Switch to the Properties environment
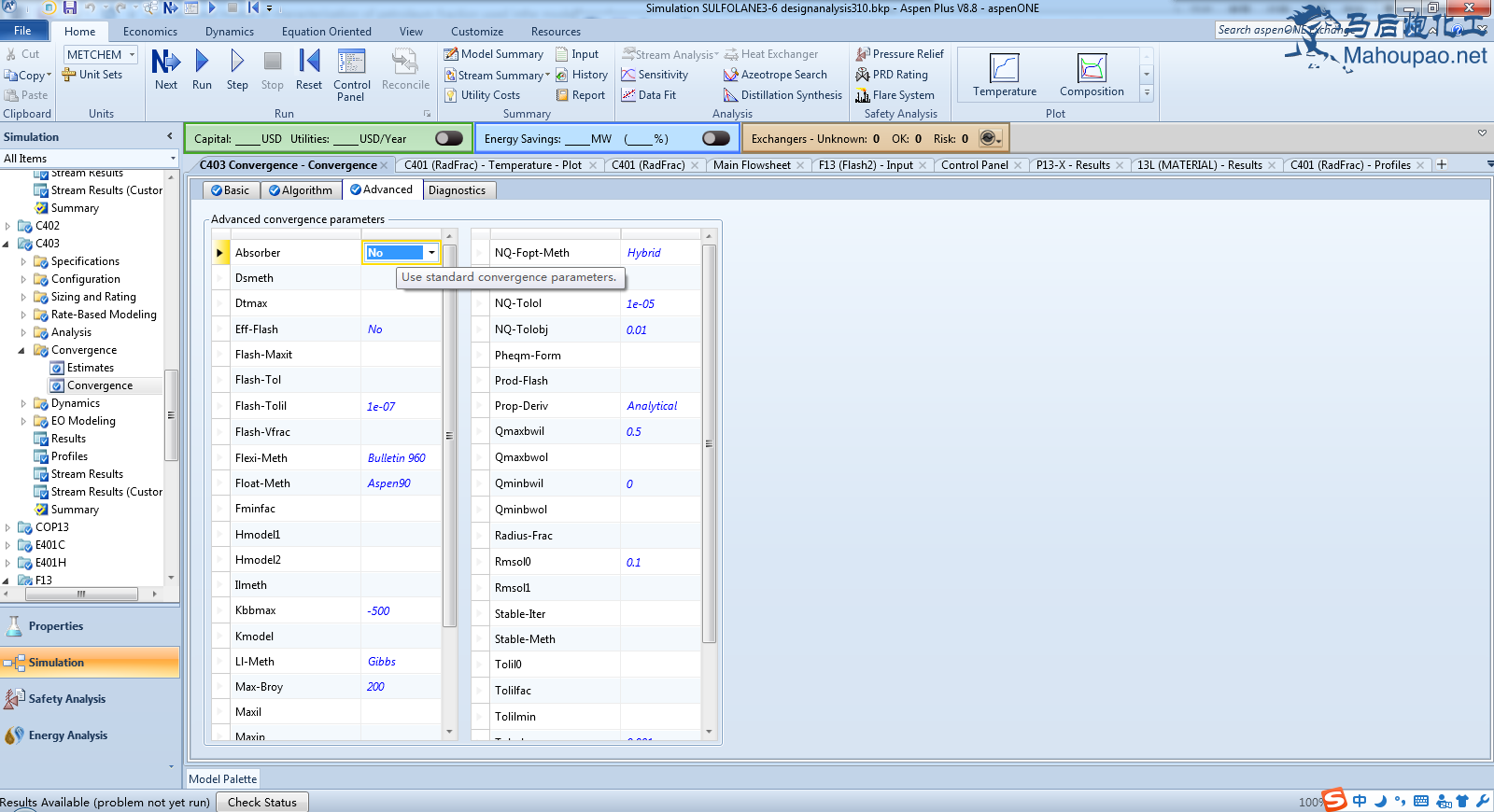 point(90,626)
